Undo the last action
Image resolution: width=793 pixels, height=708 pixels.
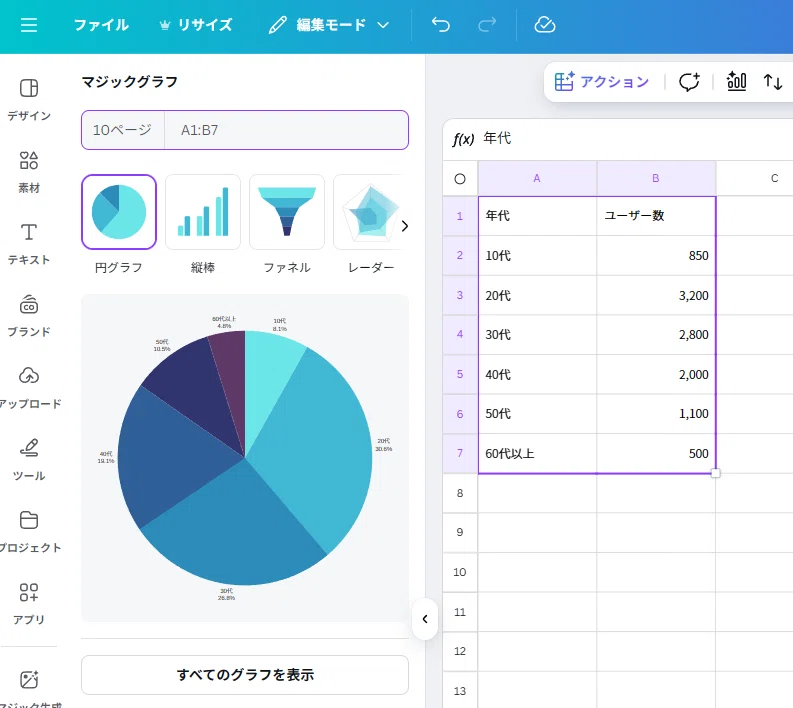(x=440, y=25)
